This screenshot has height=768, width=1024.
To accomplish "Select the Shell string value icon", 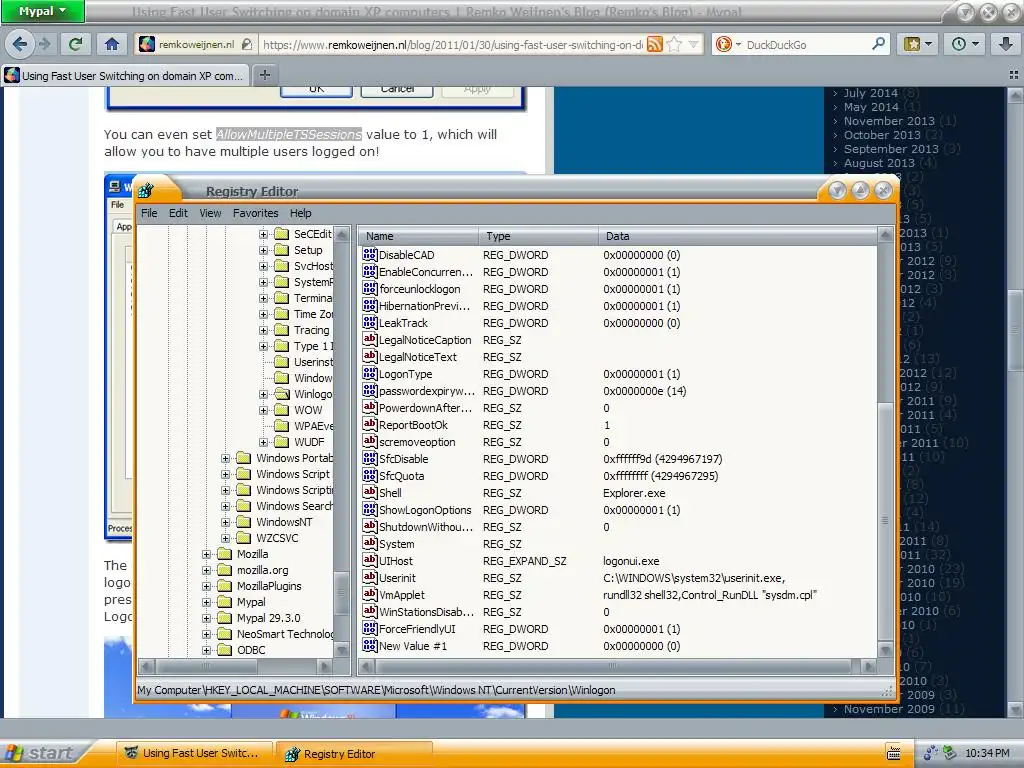I will point(370,492).
